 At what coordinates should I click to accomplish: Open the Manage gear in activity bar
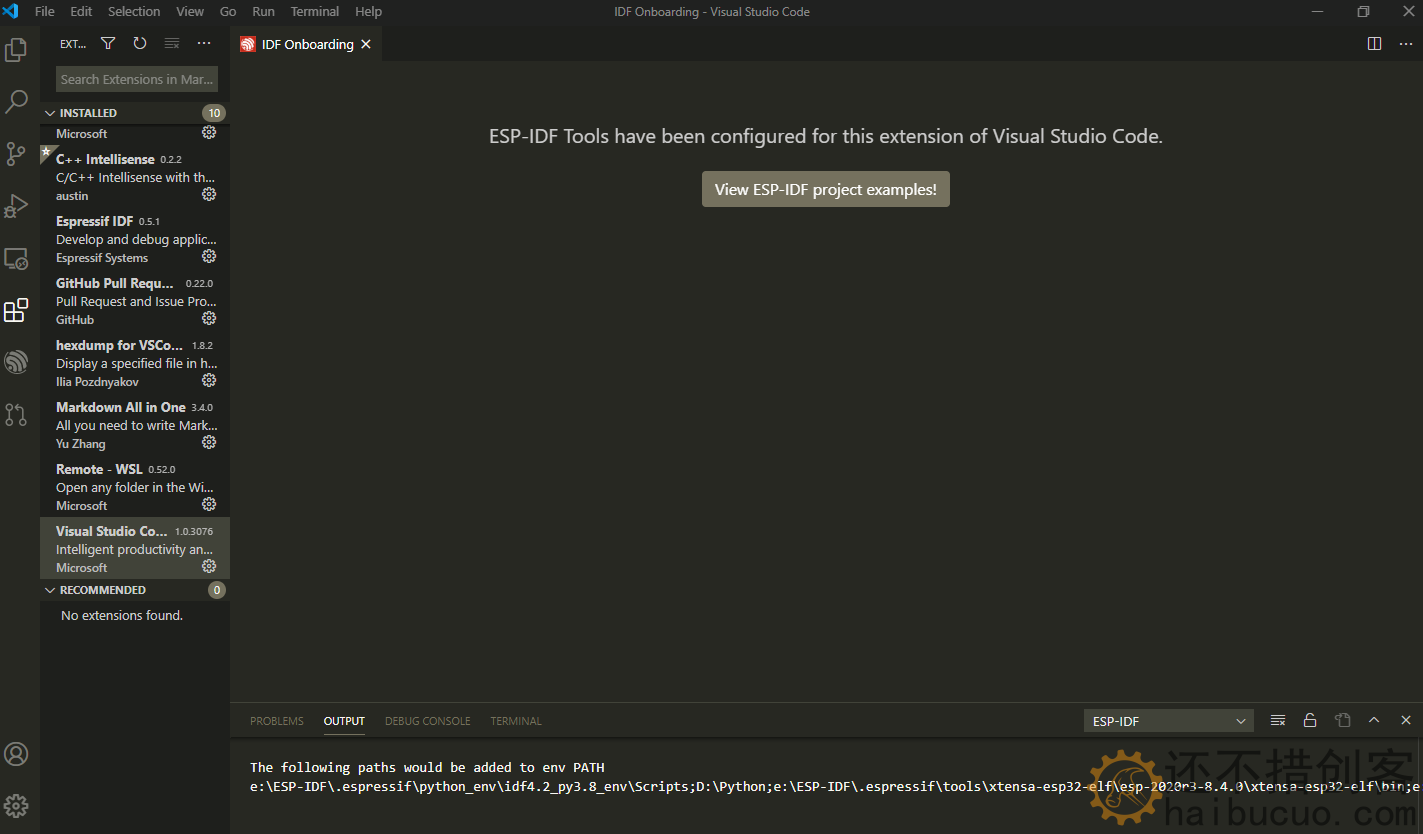[16, 806]
